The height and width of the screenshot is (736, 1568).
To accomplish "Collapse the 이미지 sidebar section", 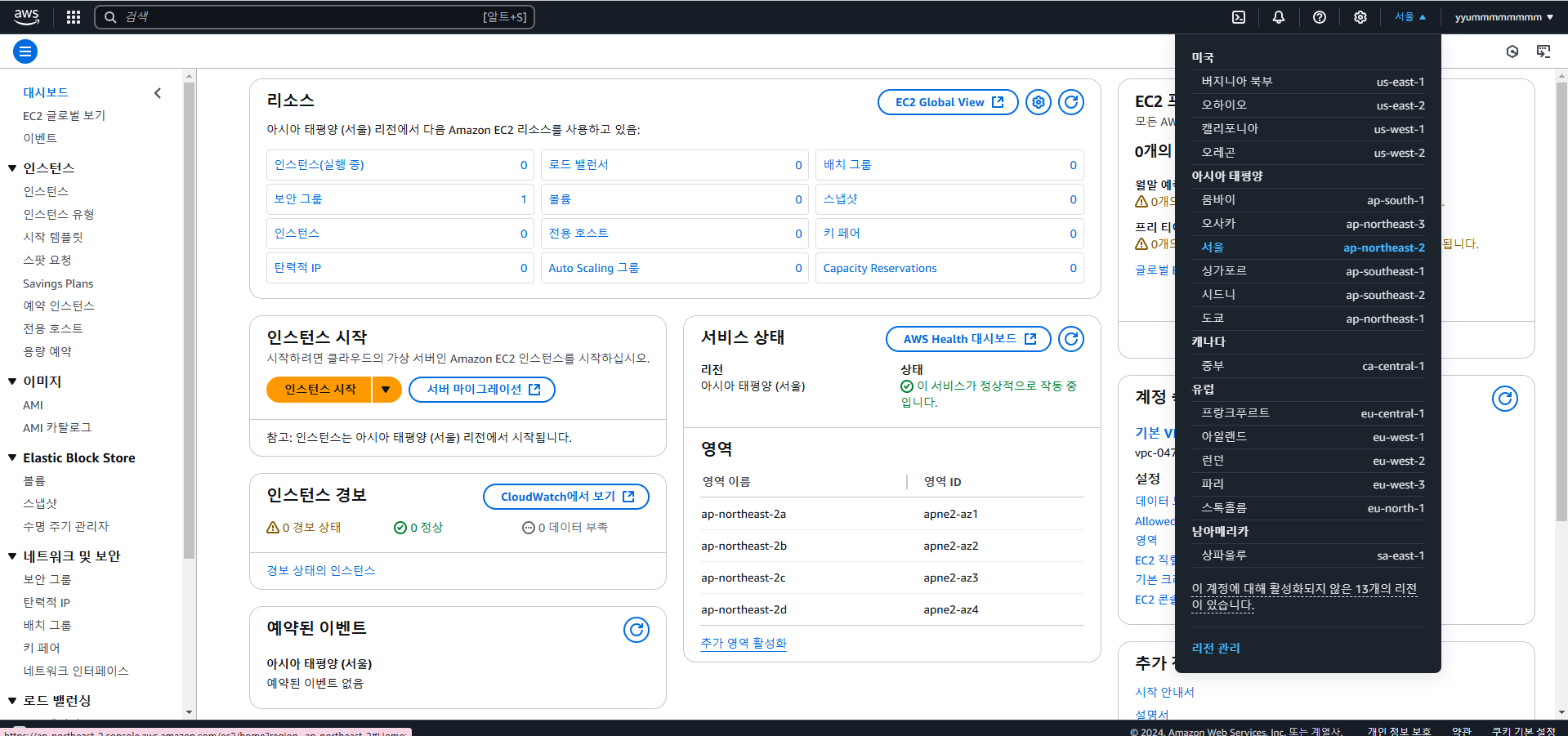I will (x=12, y=381).
